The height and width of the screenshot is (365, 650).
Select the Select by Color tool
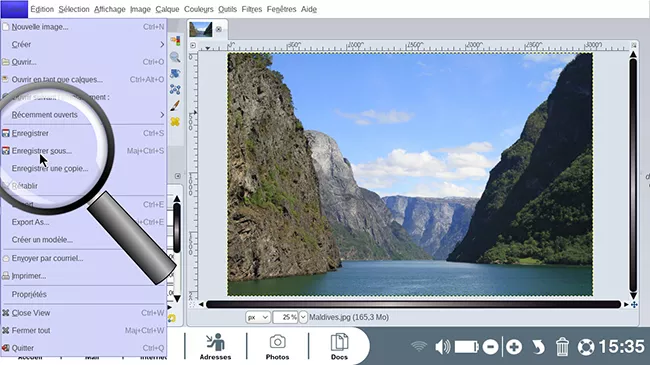pos(175,41)
